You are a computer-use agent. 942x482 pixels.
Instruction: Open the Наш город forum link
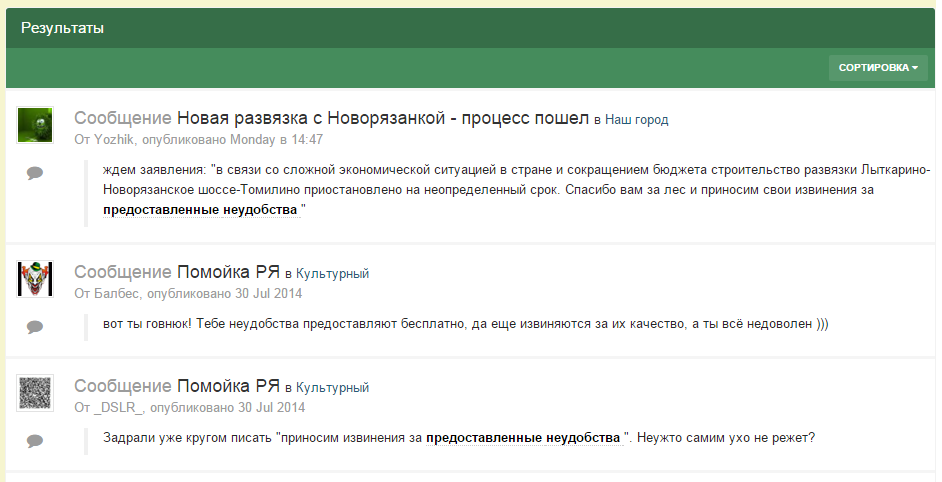636,120
